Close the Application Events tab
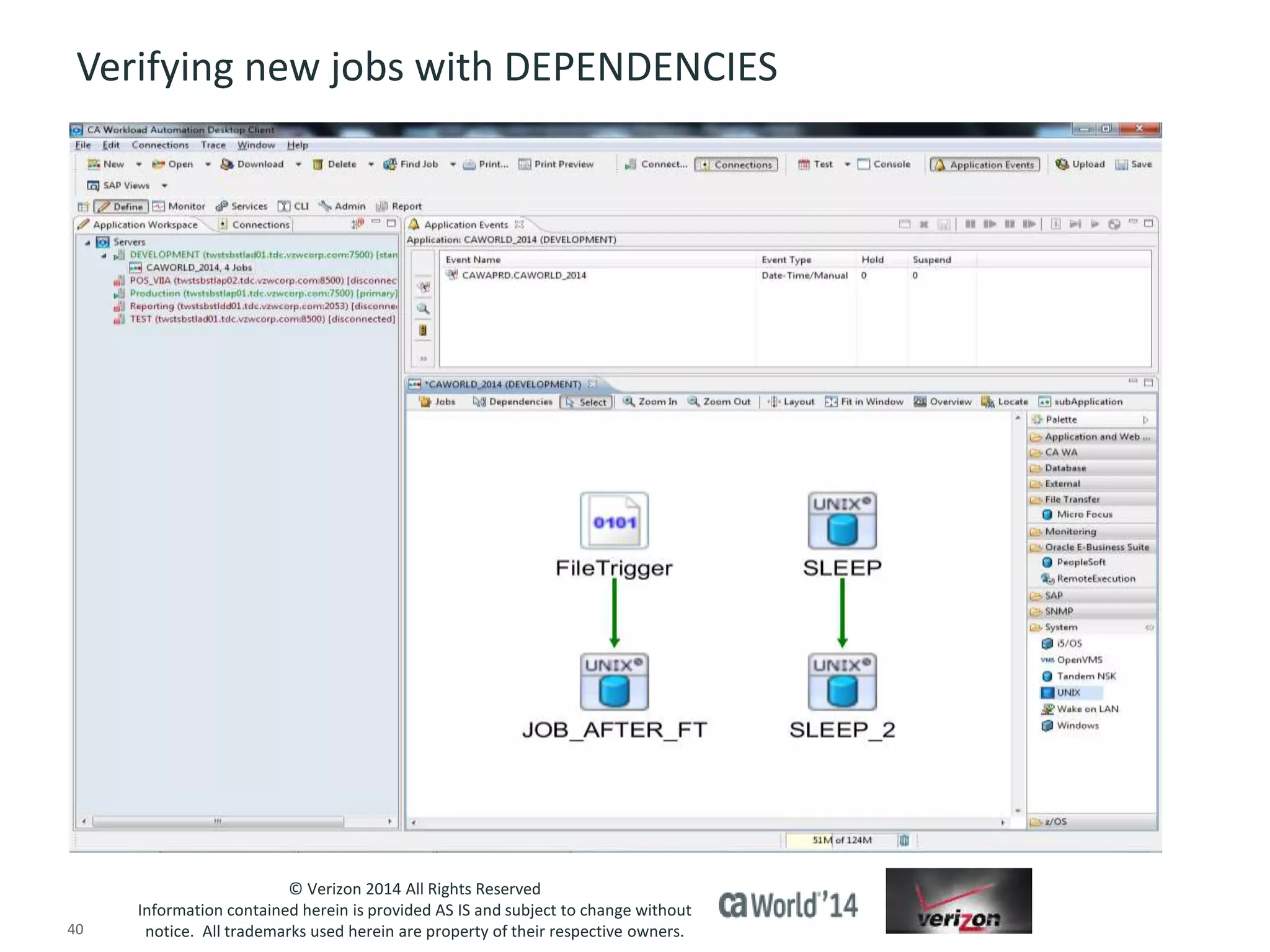The height and width of the screenshot is (952, 1270). pos(520,224)
